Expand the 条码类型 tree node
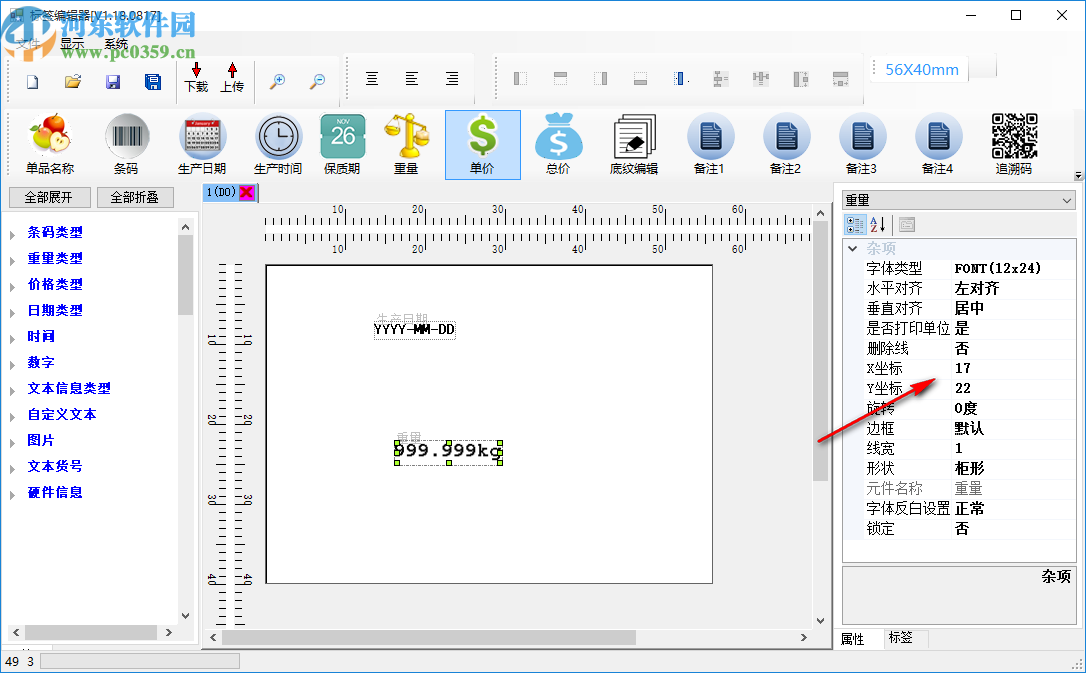Screen dimensions: 1086x673 coord(12,235)
